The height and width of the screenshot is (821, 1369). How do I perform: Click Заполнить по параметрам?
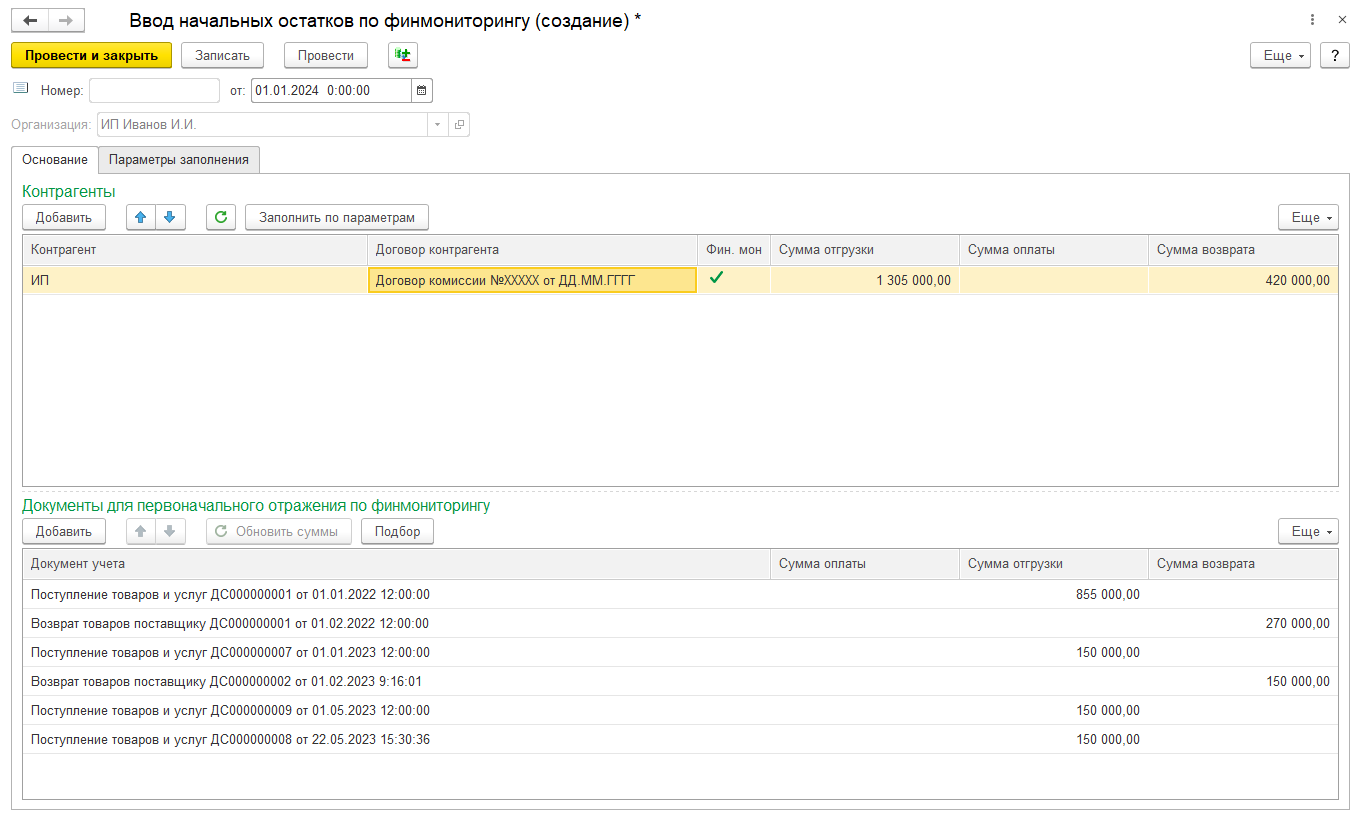(x=337, y=217)
